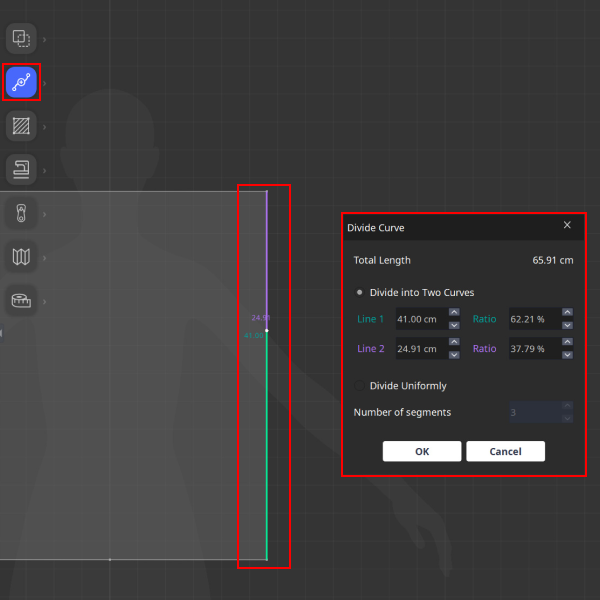Select the sewing machine tool
The height and width of the screenshot is (600, 600).
pos(21,169)
